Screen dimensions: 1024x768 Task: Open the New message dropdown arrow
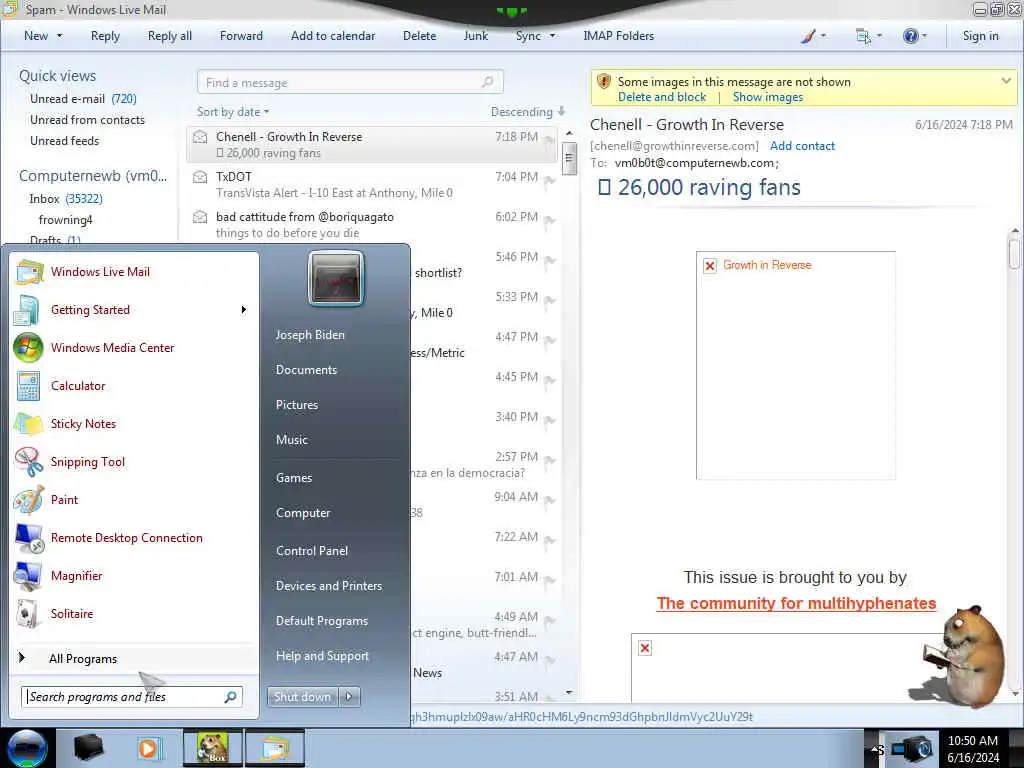(59, 36)
